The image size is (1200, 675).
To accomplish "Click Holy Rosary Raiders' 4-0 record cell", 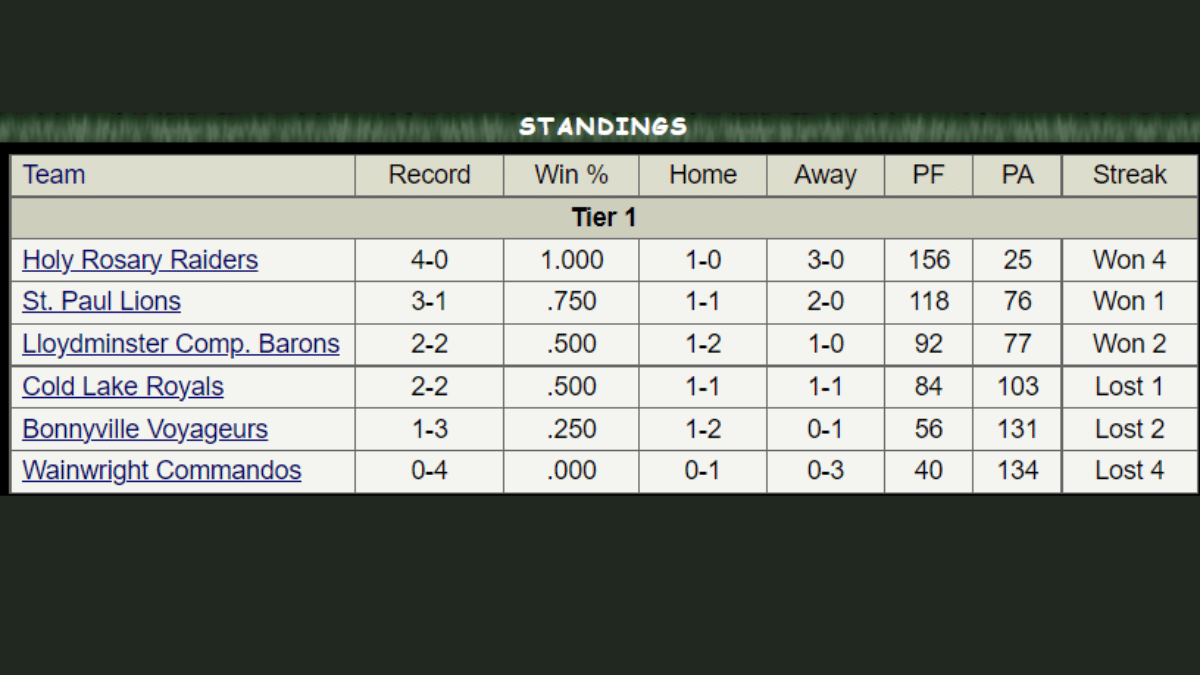I will [x=429, y=260].
